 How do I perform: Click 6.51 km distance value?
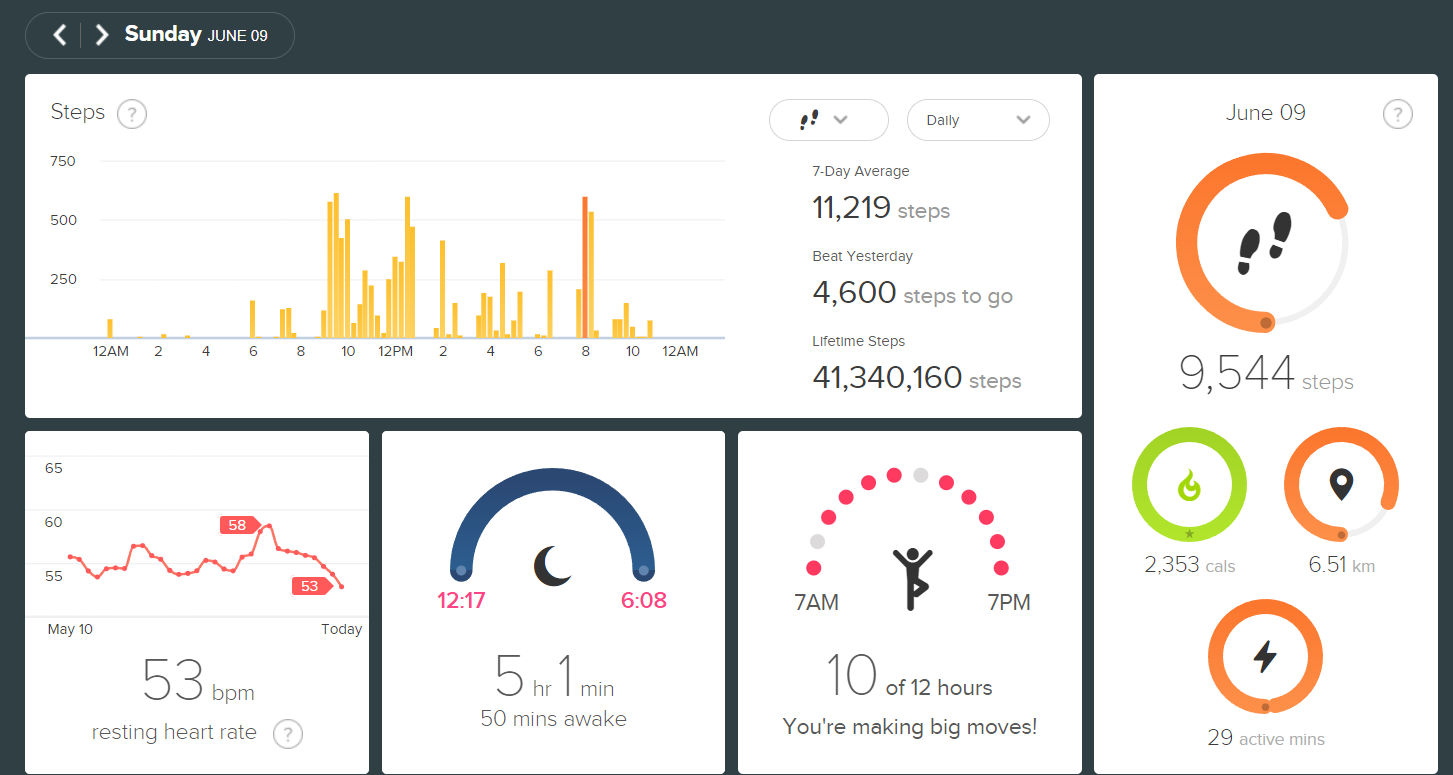(1341, 565)
